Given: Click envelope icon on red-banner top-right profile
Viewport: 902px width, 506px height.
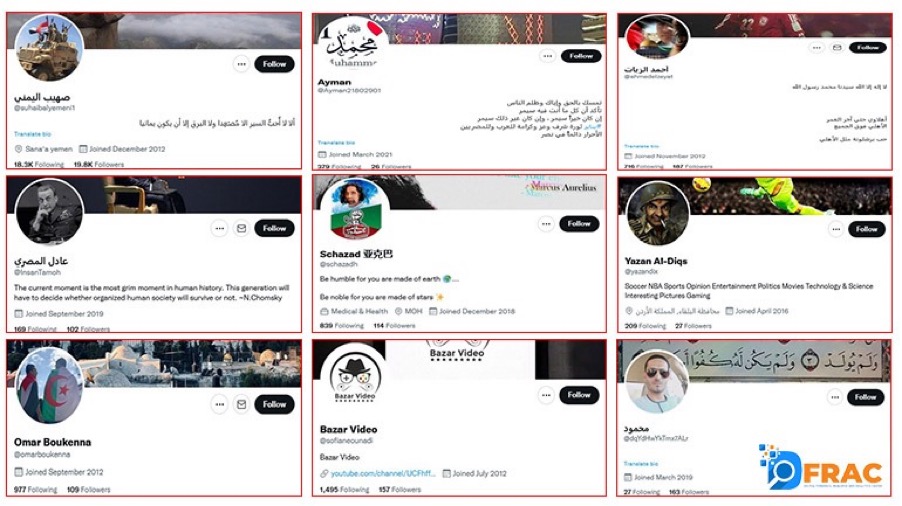Looking at the screenshot, I should point(837,47).
